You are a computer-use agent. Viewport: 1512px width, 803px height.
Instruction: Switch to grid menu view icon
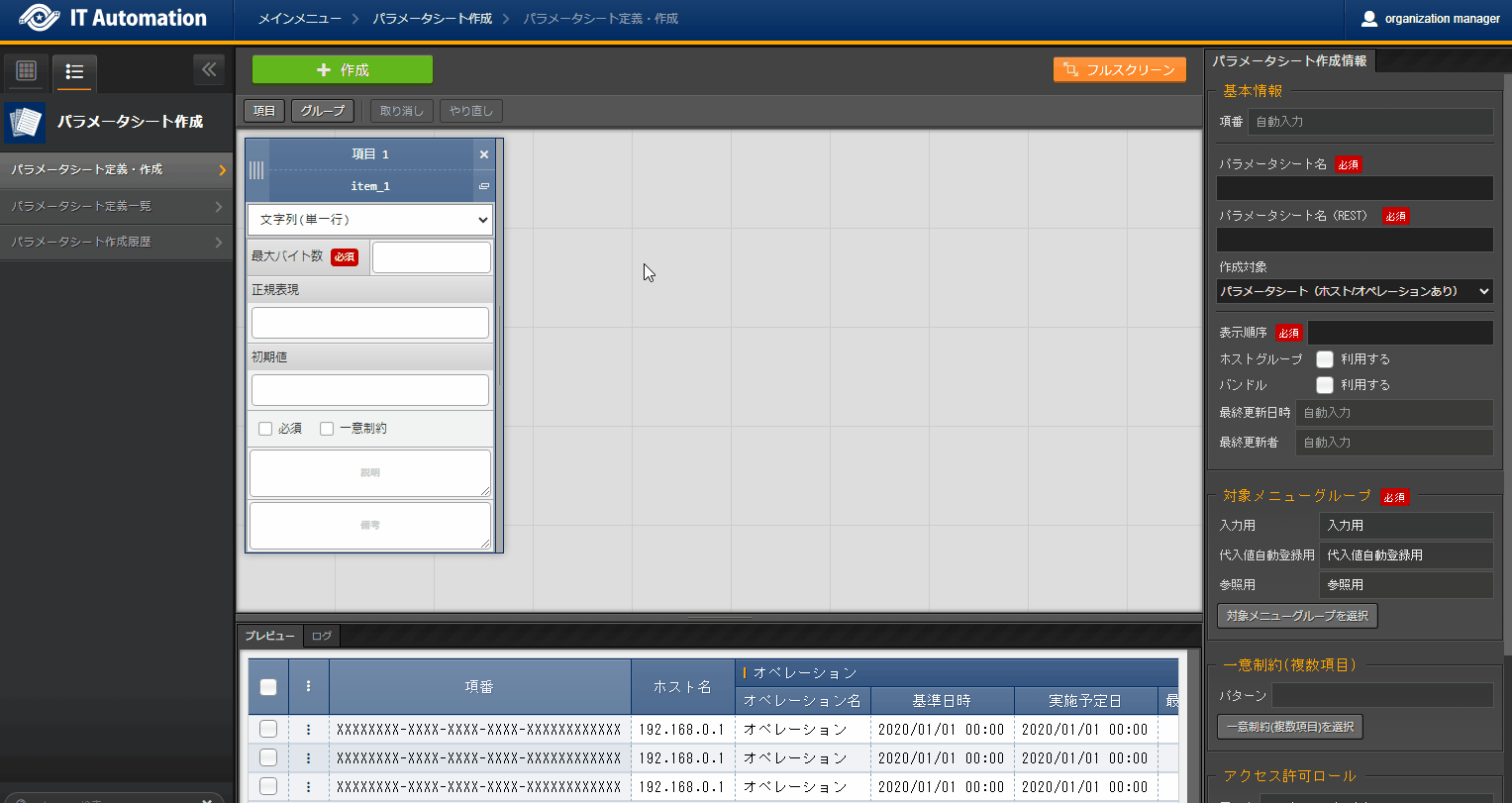27,71
